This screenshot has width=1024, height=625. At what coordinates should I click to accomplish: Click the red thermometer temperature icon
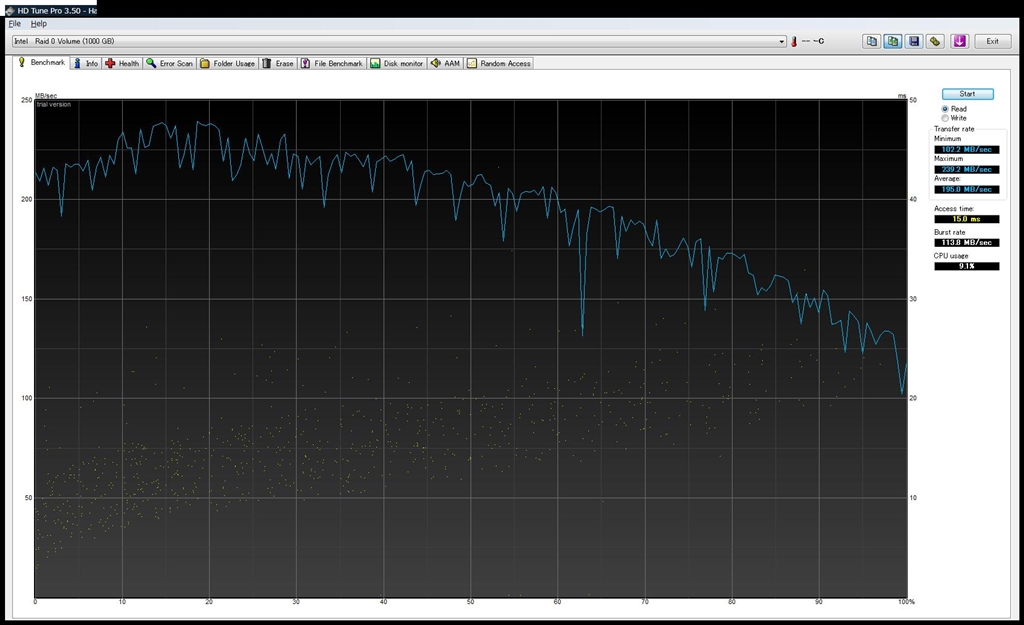coord(794,41)
